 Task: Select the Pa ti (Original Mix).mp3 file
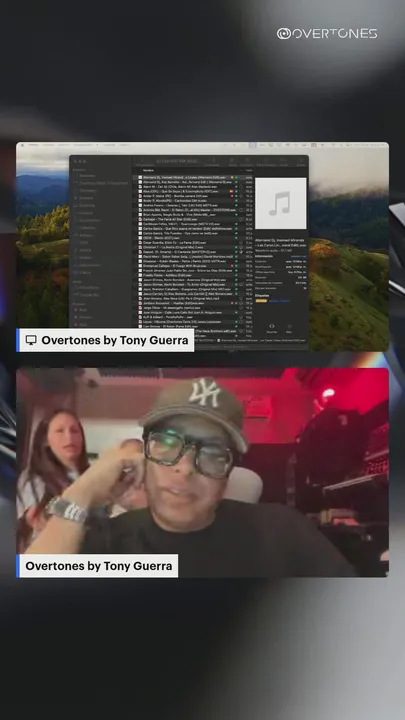195,298
